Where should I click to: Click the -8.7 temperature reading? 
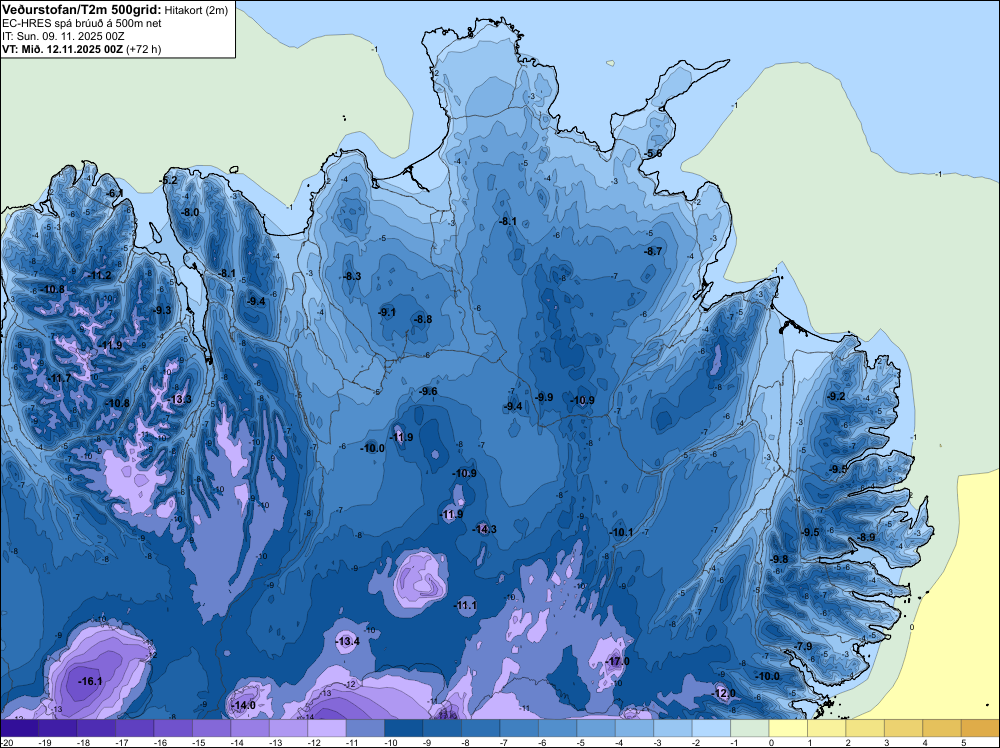pos(653,251)
